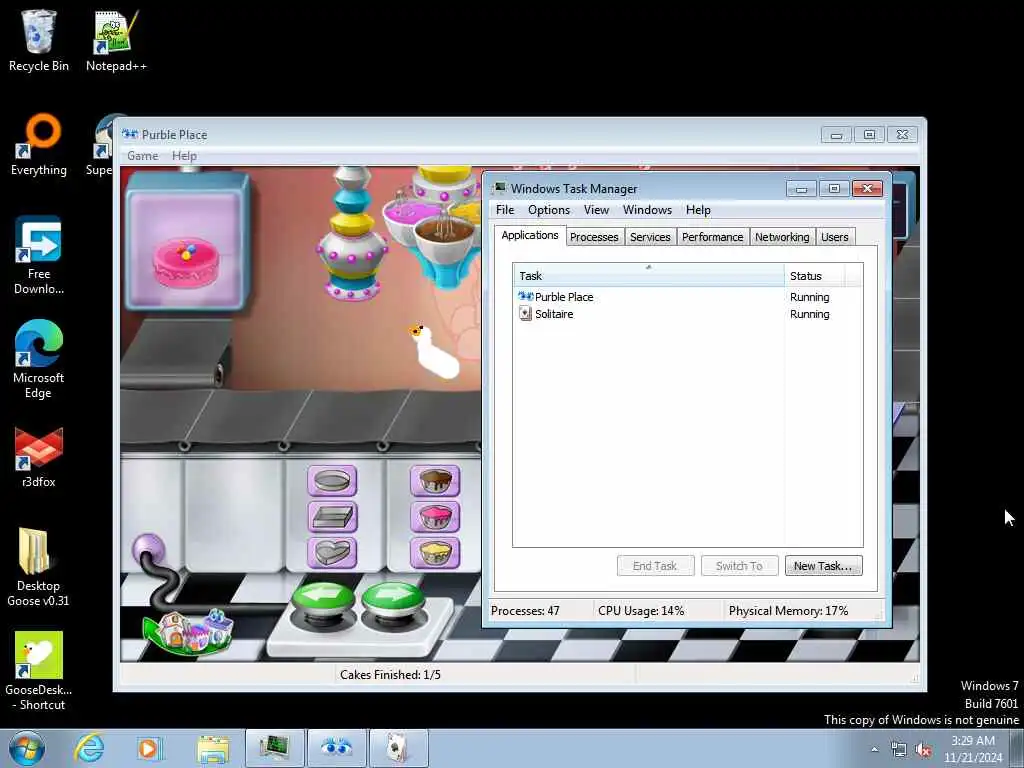Maximize the Purble Place window
Screen dimensions: 1024x768
click(869, 135)
